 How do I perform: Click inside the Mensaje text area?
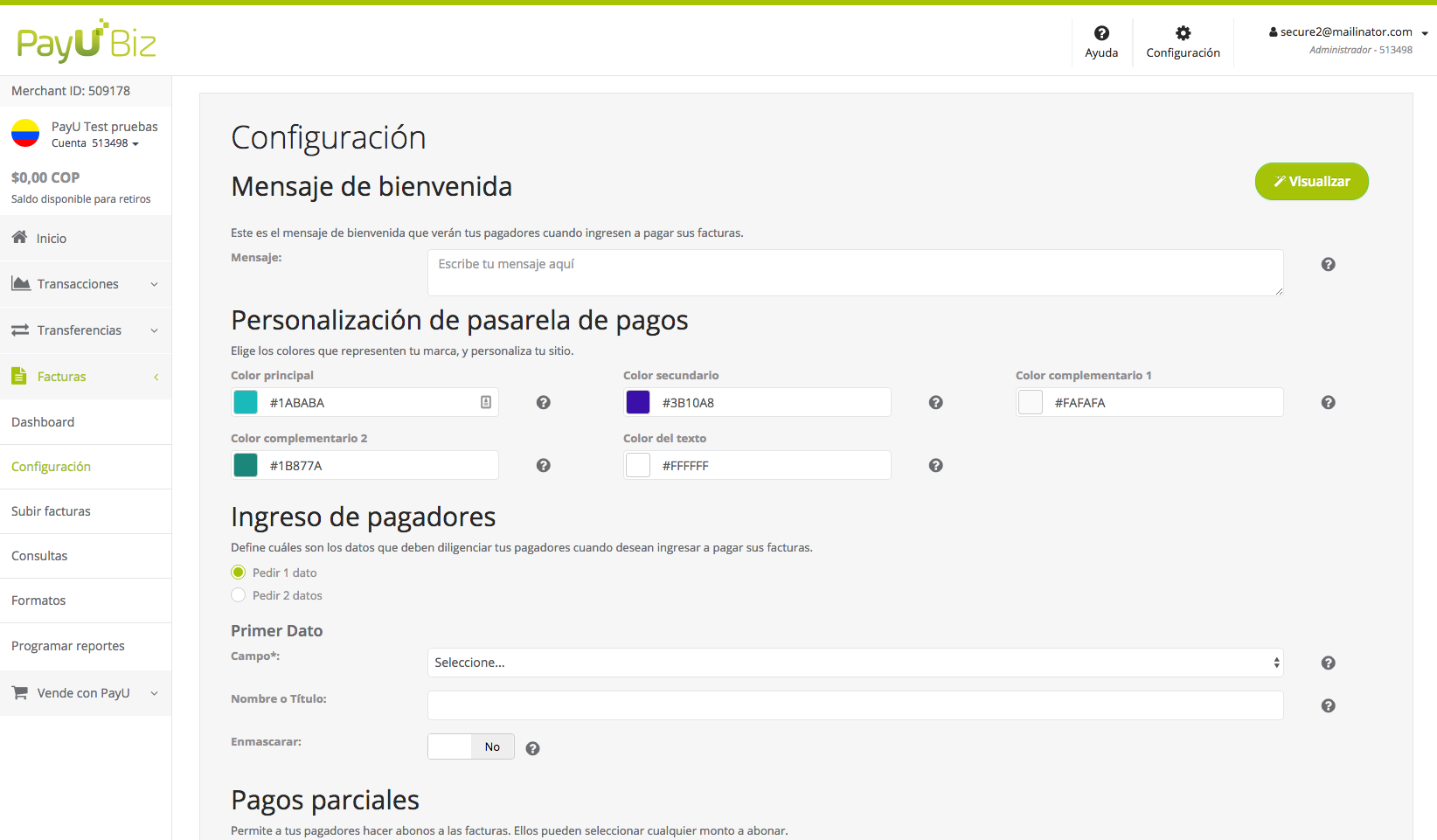coord(855,272)
